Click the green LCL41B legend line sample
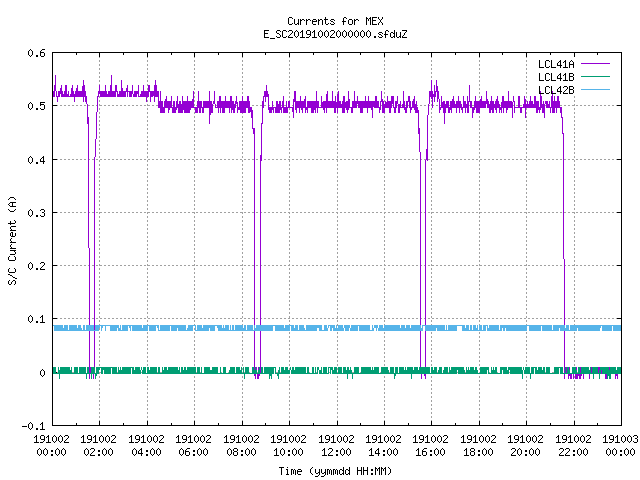Viewport: 640px width, 480px height. [x=595, y=76]
